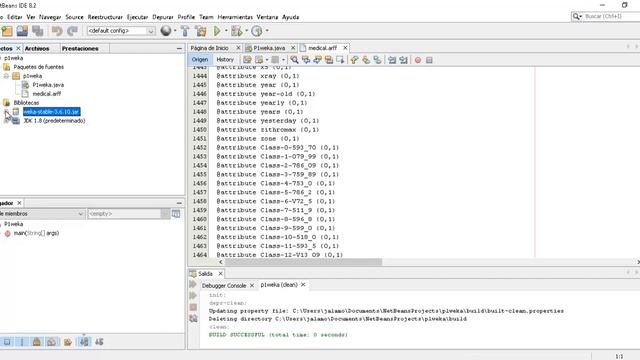The width and height of the screenshot is (640, 360).
Task: Click the New Project toolbar icon
Action: (x=7, y=31)
